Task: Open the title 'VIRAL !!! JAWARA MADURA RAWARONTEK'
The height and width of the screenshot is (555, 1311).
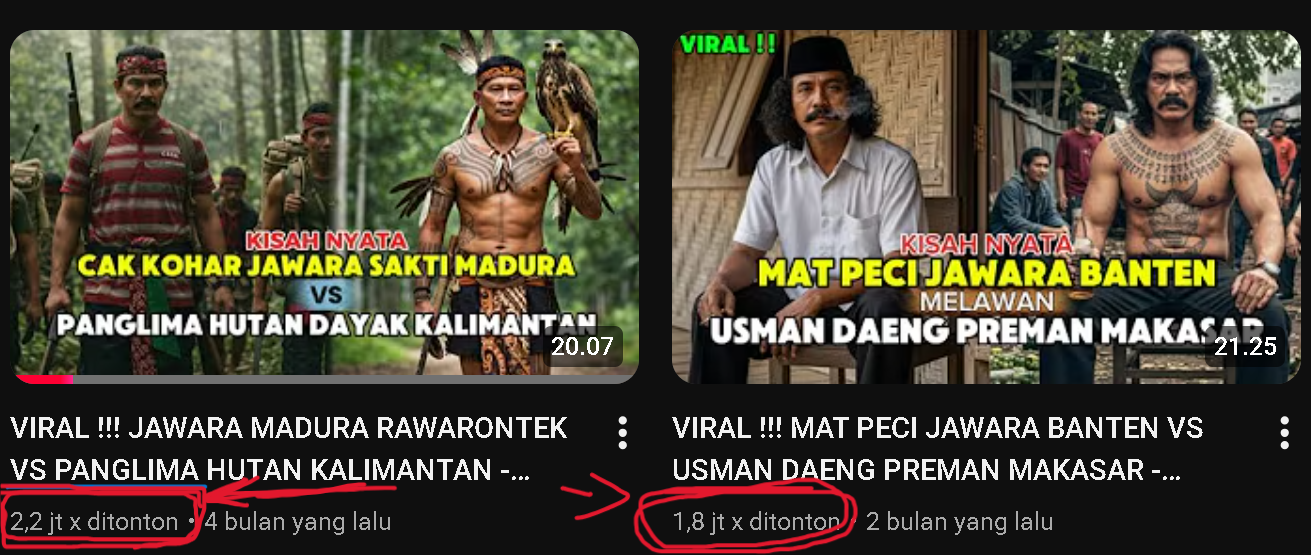Action: (289, 428)
